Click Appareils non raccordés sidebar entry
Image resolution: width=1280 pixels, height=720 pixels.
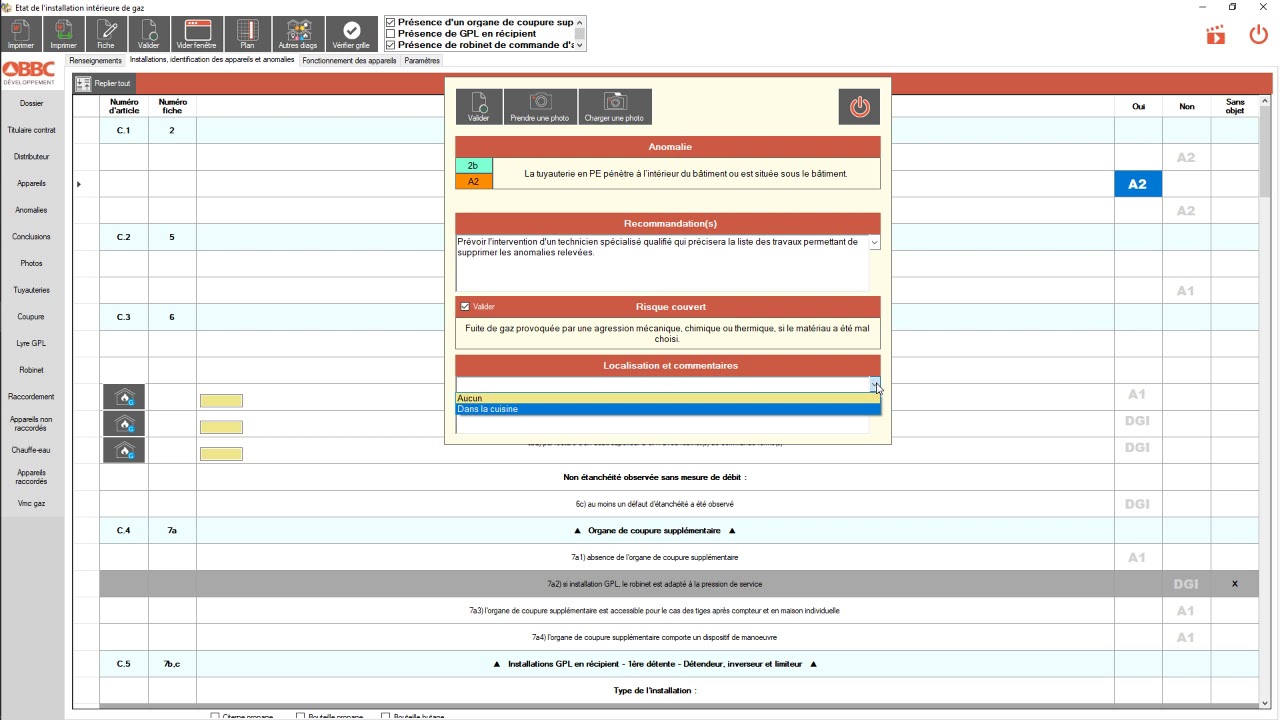31,423
